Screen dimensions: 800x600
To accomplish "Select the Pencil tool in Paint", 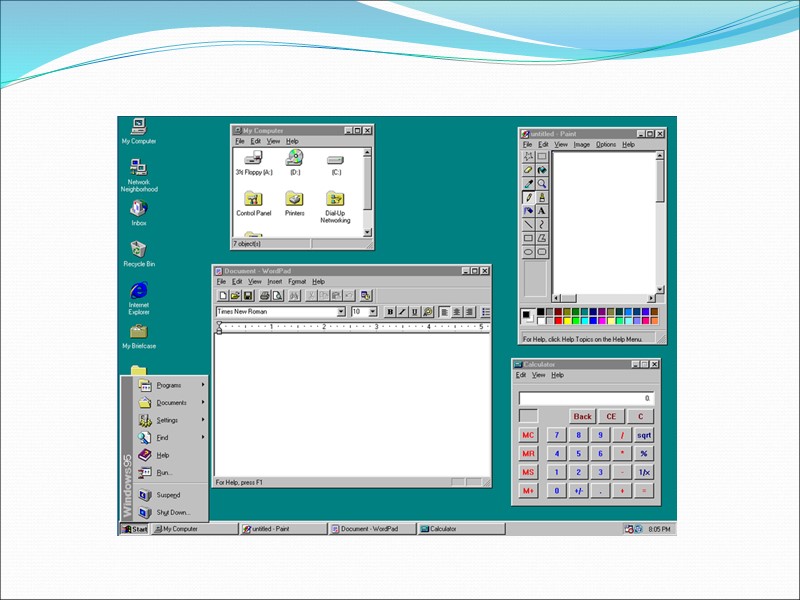I will 528,197.
